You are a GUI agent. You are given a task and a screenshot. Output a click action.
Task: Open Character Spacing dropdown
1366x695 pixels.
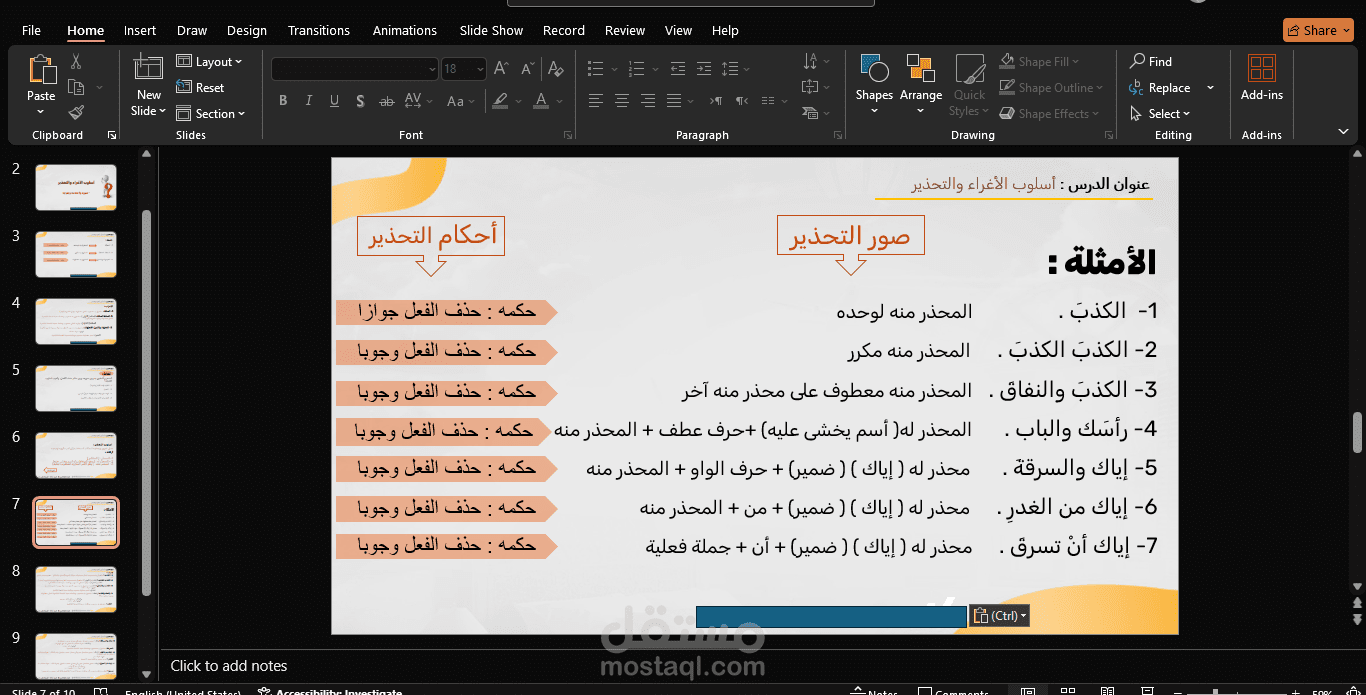(x=421, y=101)
